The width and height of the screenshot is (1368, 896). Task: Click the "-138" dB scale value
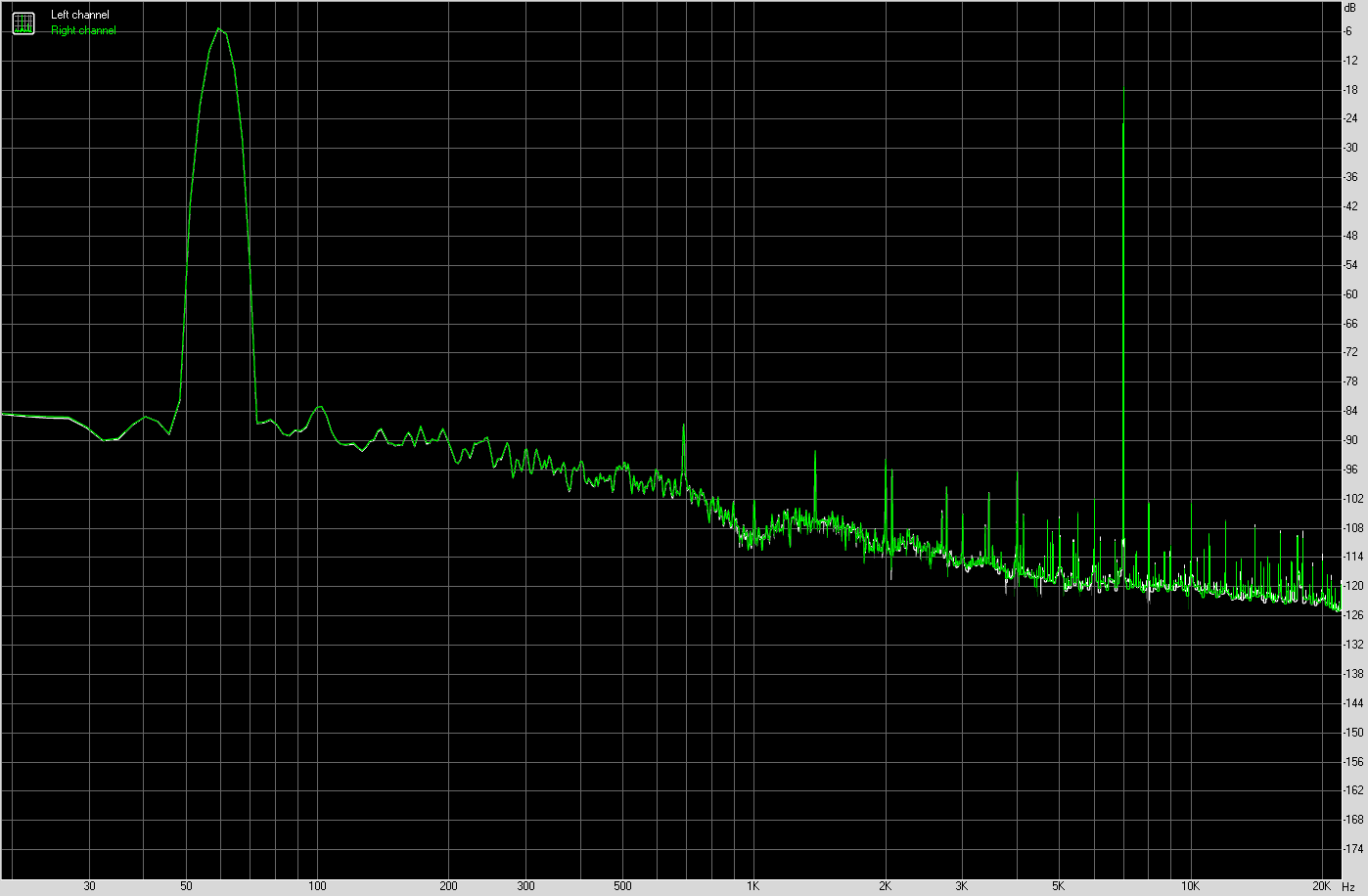click(x=1354, y=673)
